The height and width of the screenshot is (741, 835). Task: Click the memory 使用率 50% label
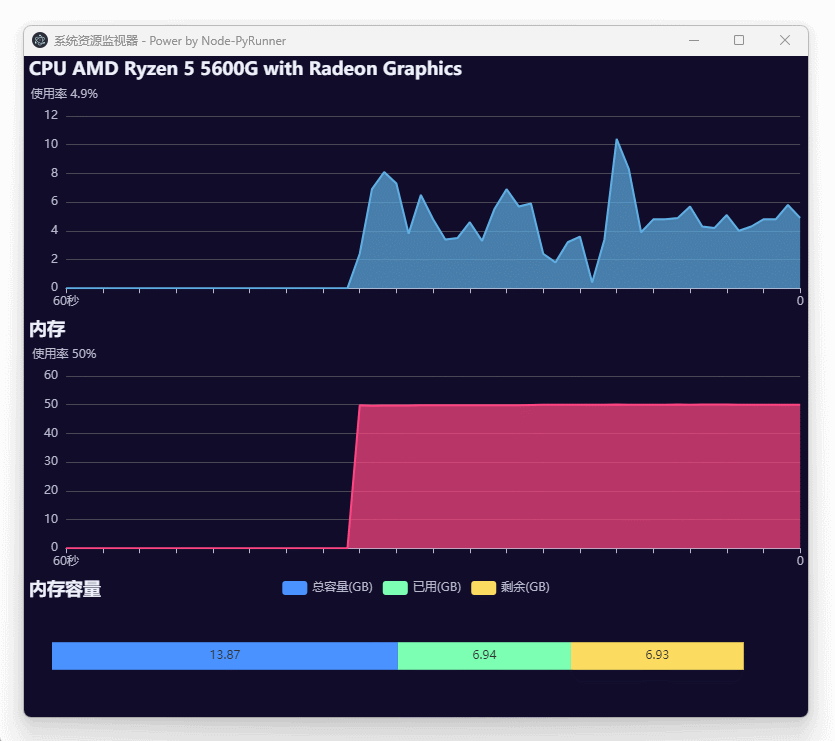click(x=64, y=354)
